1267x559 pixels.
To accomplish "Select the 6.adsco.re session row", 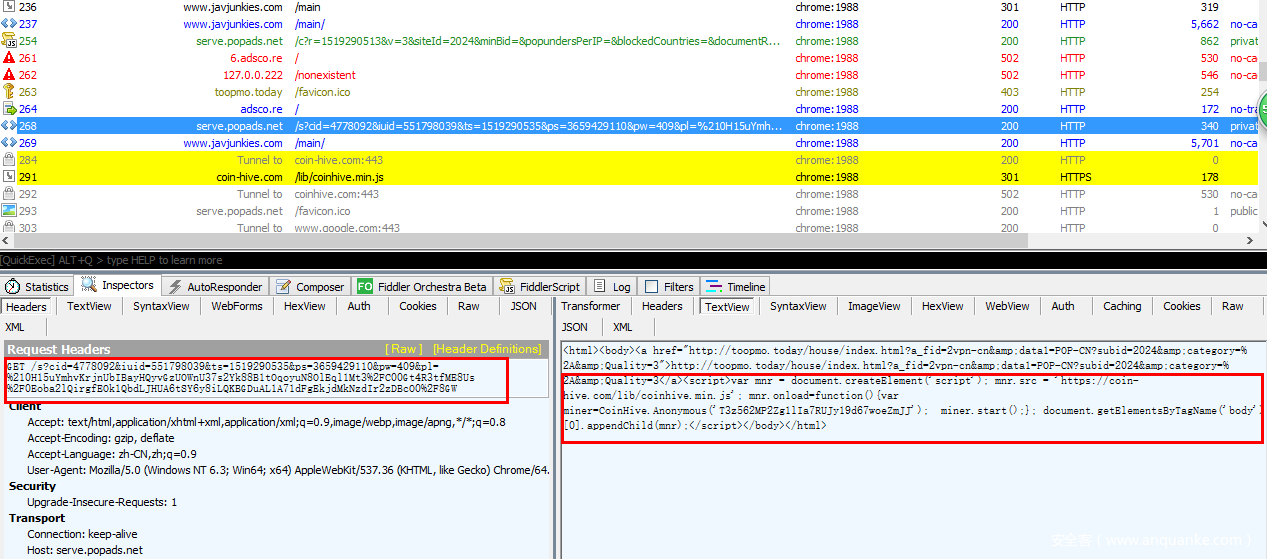I will (628, 58).
